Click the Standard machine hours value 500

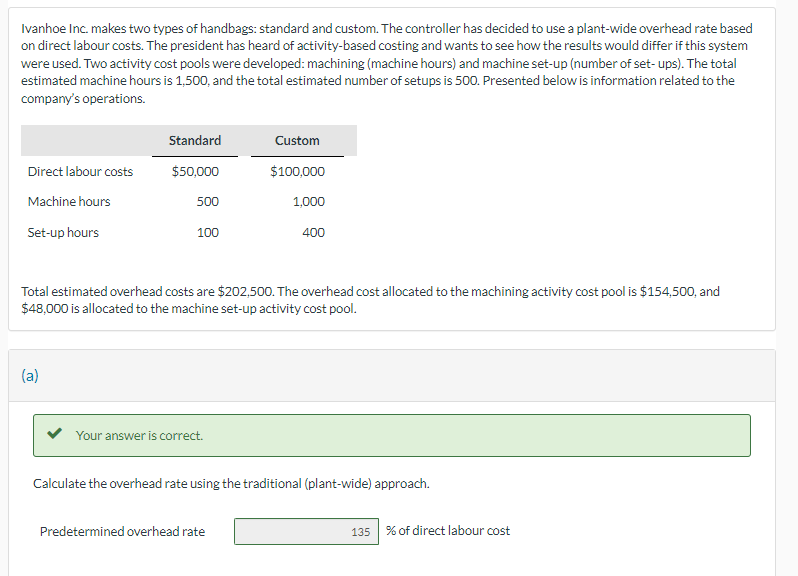pyautogui.click(x=208, y=201)
